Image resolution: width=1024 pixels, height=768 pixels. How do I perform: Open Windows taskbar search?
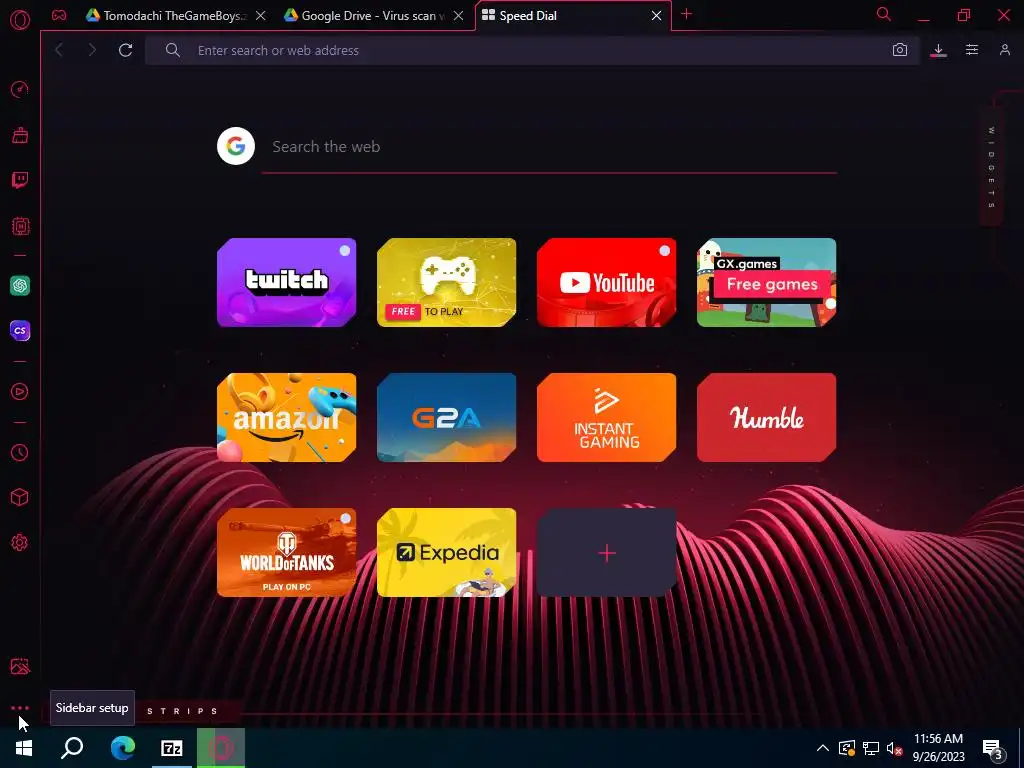[72, 748]
